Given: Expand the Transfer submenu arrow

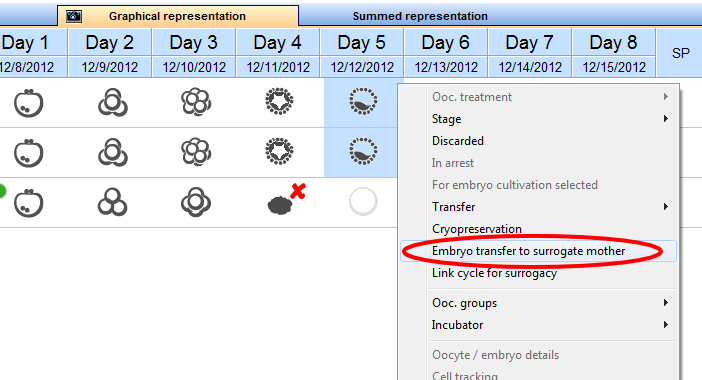Looking at the screenshot, I should click(666, 207).
